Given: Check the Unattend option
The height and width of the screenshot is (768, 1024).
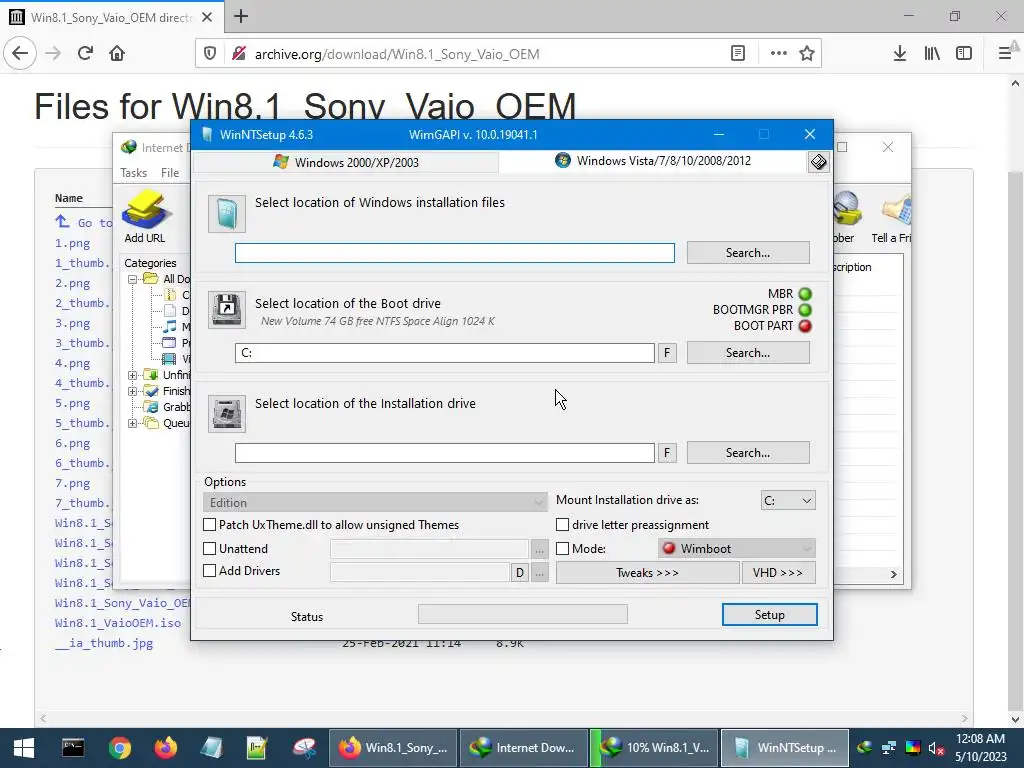Looking at the screenshot, I should point(210,549).
